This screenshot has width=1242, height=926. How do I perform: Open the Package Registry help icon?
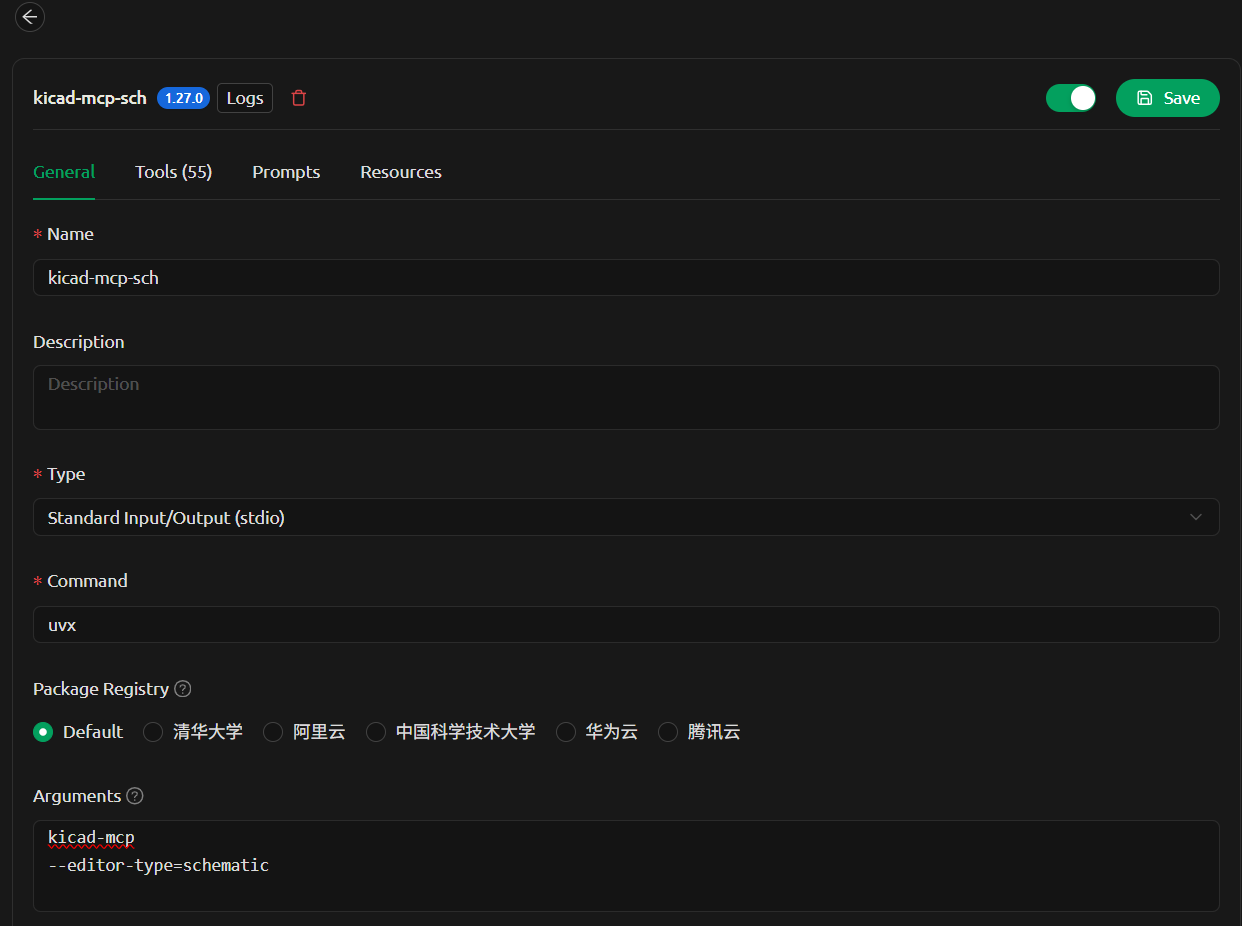182,689
